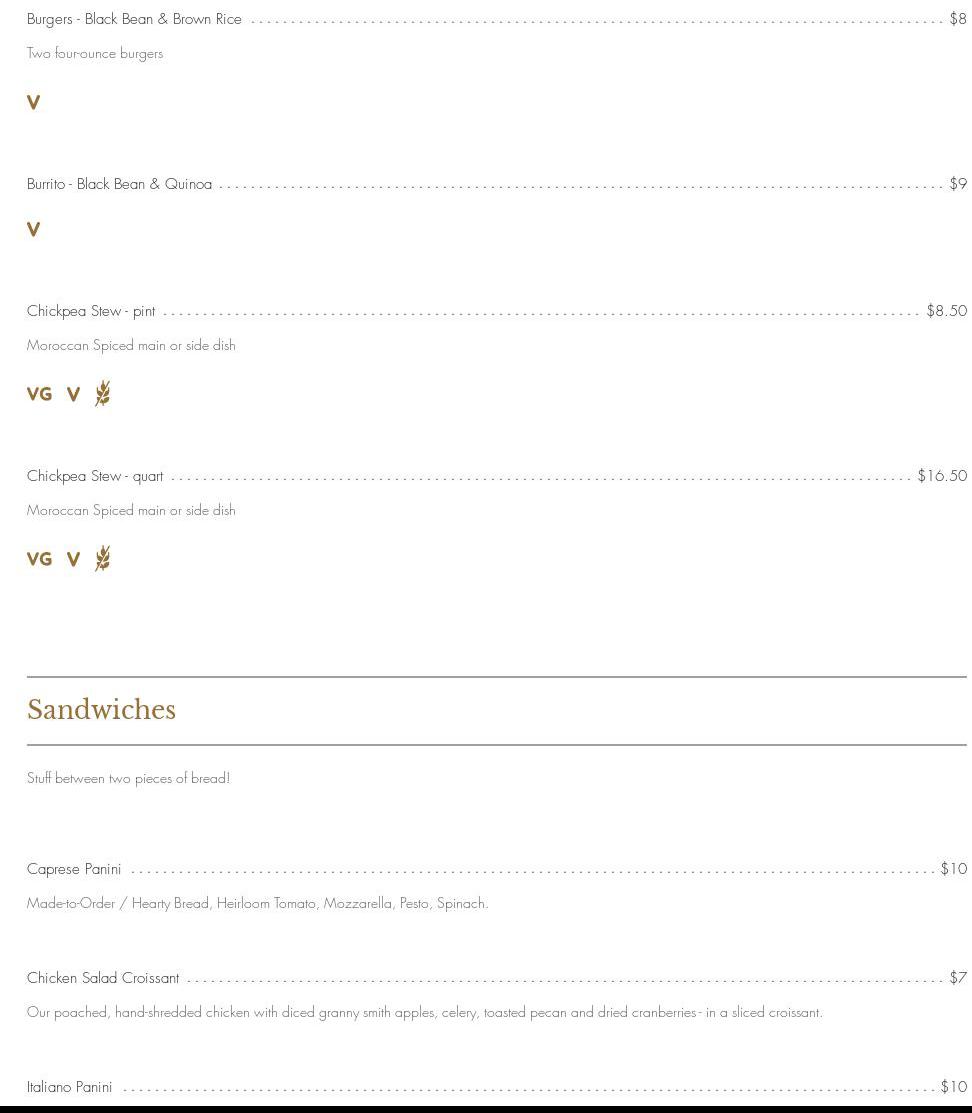
Task: Click the $8.50 price for the pint stew
Action: tap(946, 311)
